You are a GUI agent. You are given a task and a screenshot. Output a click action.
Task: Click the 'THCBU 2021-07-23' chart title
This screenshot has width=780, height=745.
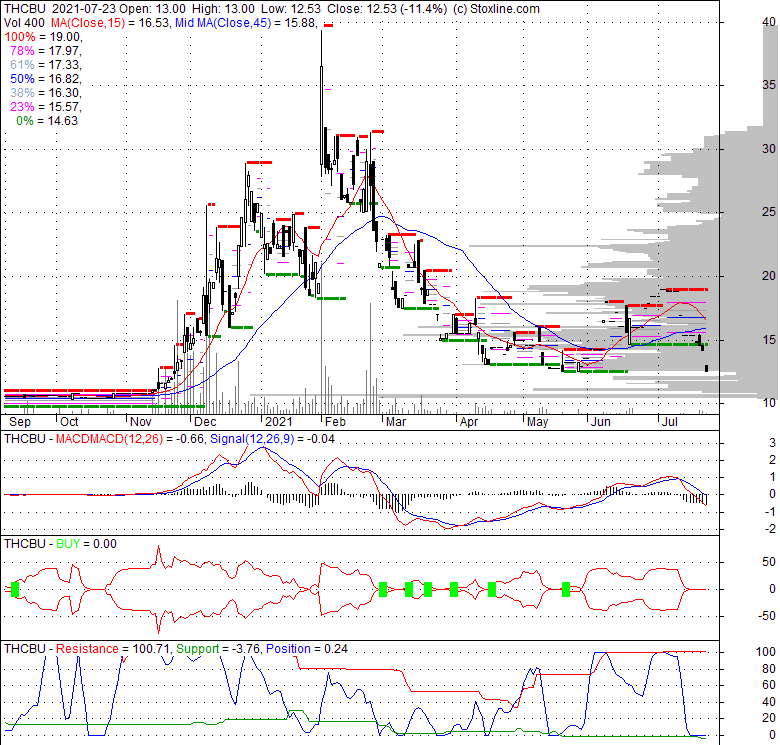(x=60, y=8)
